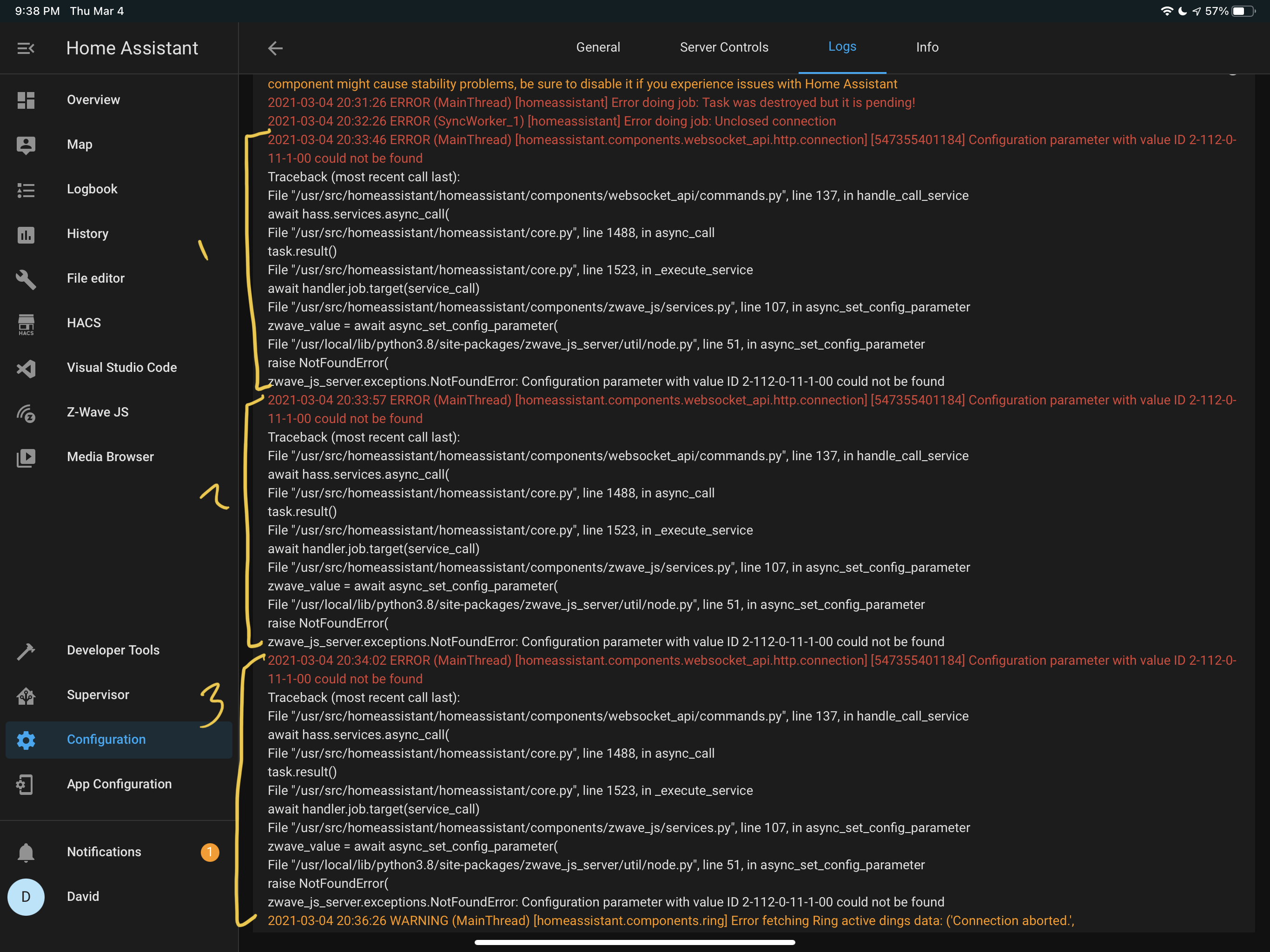The image size is (1270, 952).
Task: Click the Map sidebar icon
Action: coord(26,145)
